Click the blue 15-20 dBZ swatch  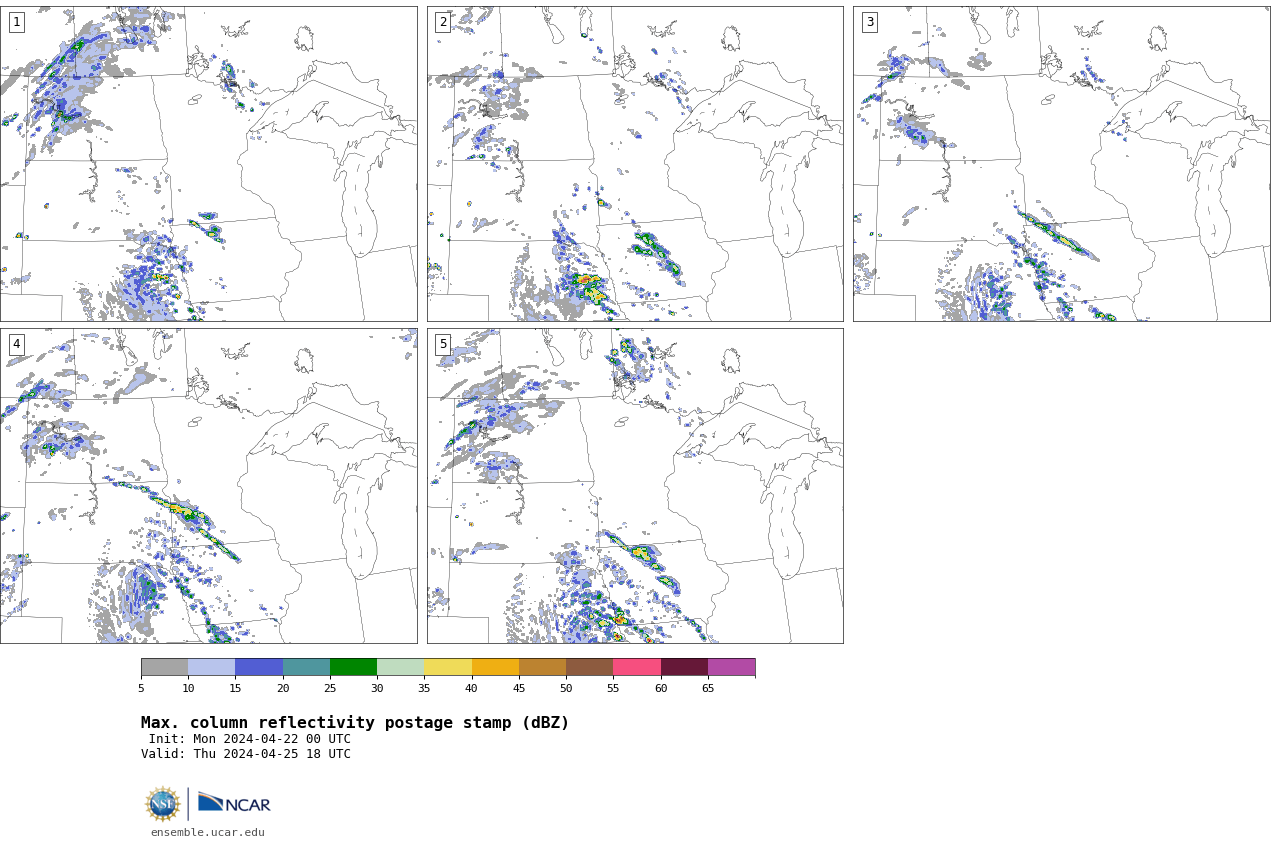(259, 667)
